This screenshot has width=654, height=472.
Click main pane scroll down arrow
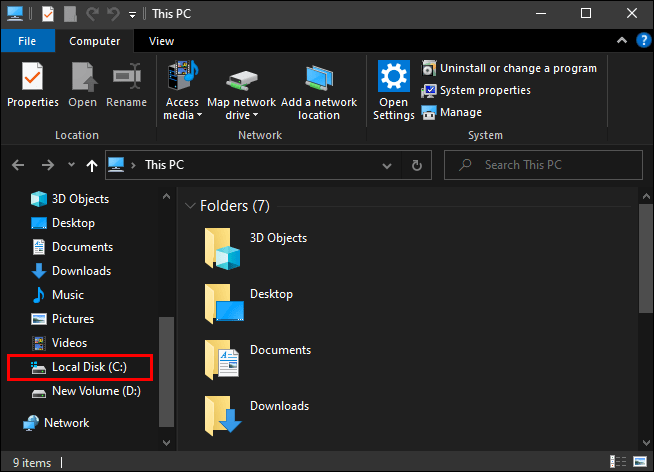[x=646, y=443]
